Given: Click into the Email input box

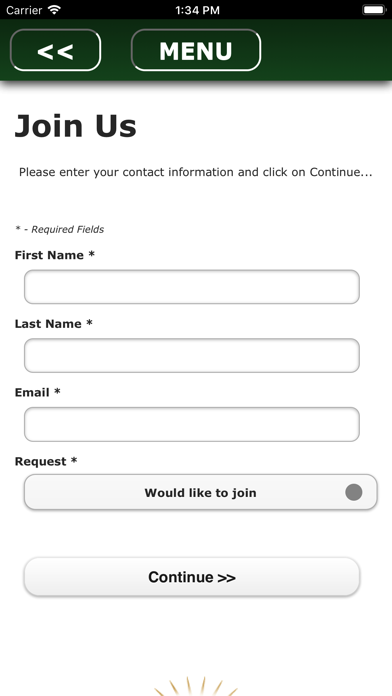Looking at the screenshot, I should [192, 424].
